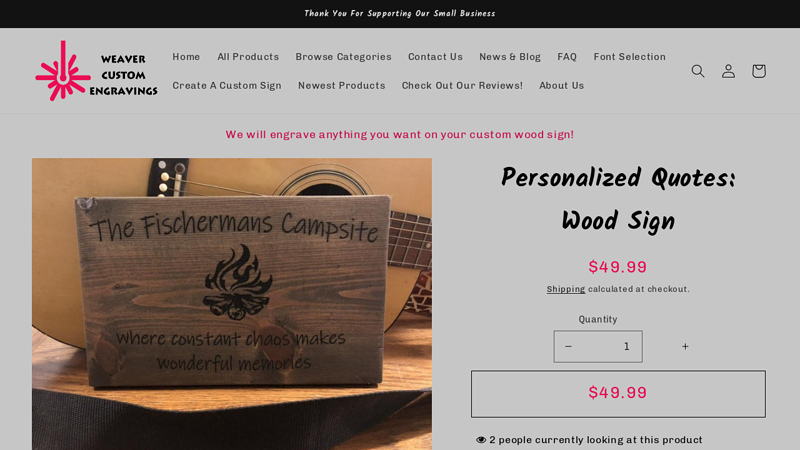Decrease quantity with minus button
Screen dimensions: 800x450
pos(568,346)
